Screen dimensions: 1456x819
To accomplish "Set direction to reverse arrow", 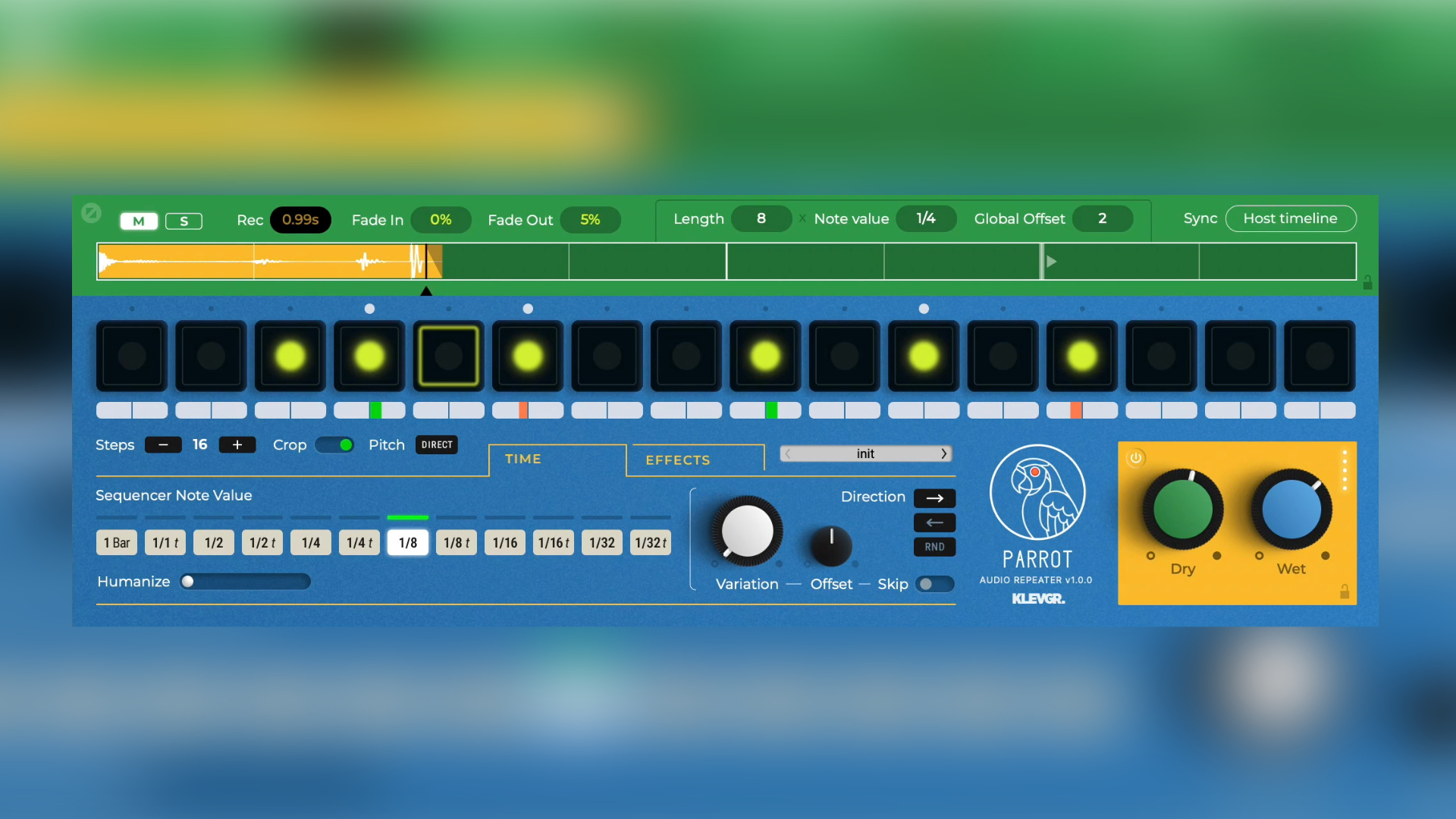I will pyautogui.click(x=934, y=522).
